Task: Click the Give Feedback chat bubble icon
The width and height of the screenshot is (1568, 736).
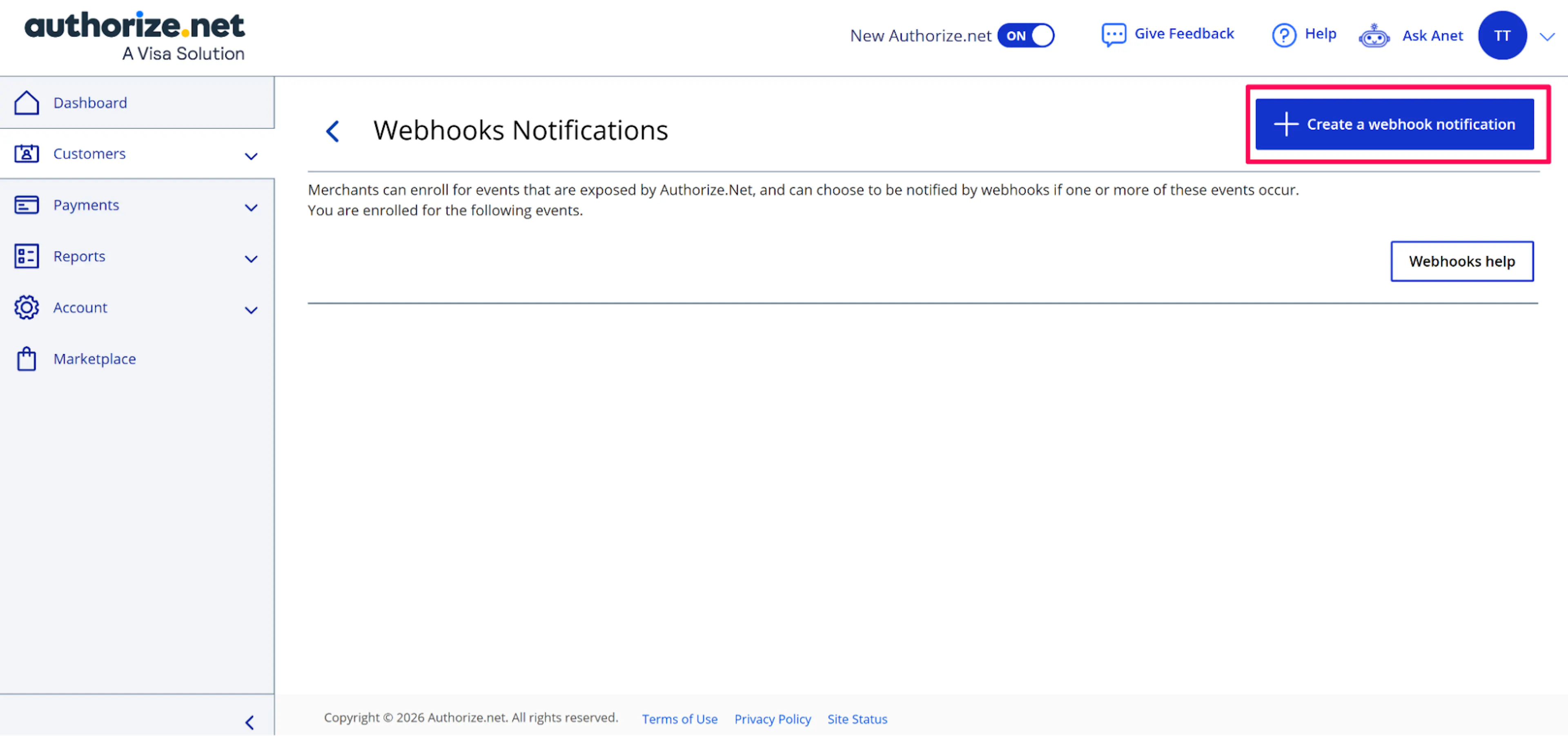Action: (x=1113, y=35)
